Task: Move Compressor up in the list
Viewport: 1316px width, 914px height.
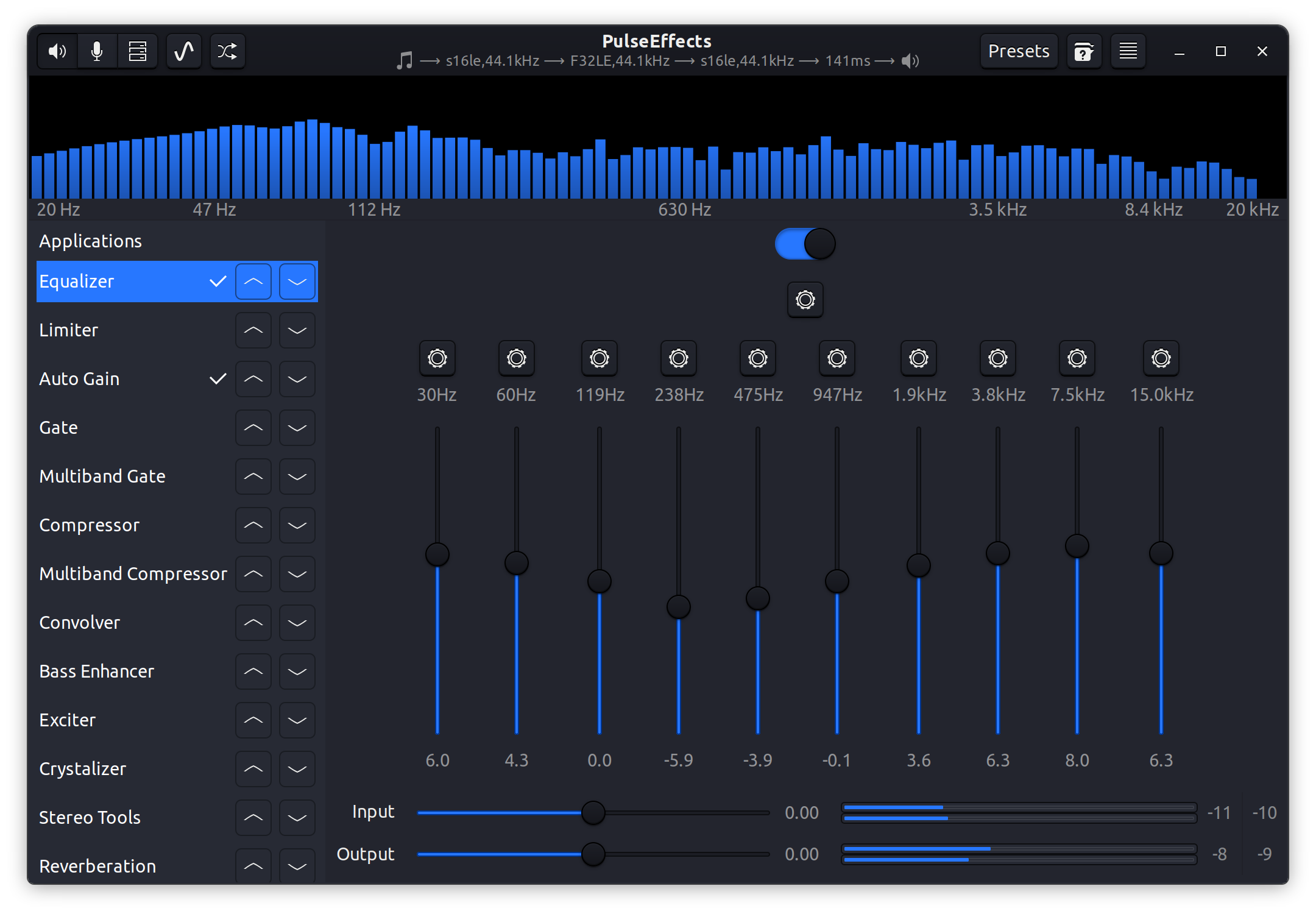Action: [x=253, y=525]
